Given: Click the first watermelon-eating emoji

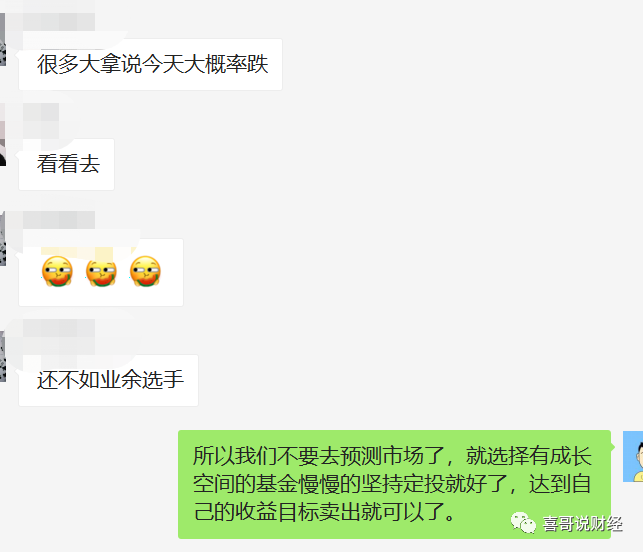Looking at the screenshot, I should pos(57,271).
